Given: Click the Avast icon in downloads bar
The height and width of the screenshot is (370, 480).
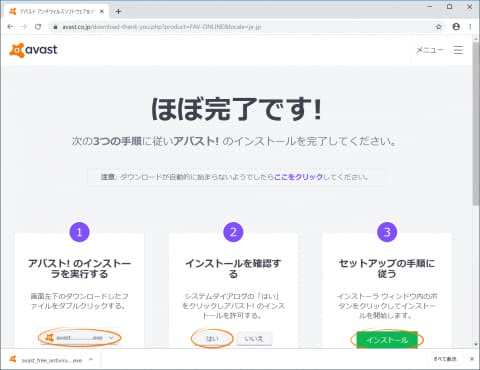Looking at the screenshot, I should 13,359.
